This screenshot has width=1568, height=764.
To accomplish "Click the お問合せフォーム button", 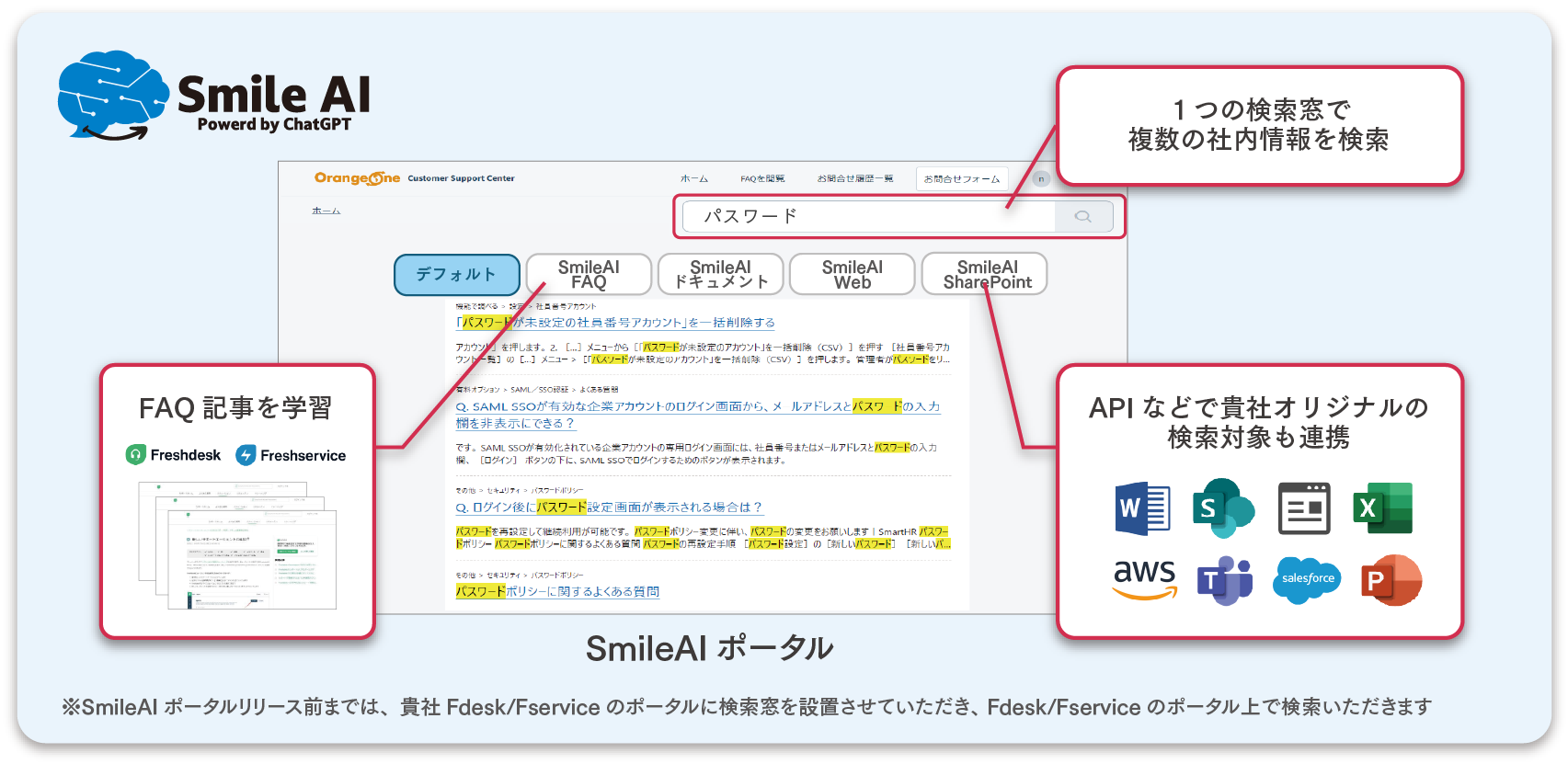I will [962, 179].
